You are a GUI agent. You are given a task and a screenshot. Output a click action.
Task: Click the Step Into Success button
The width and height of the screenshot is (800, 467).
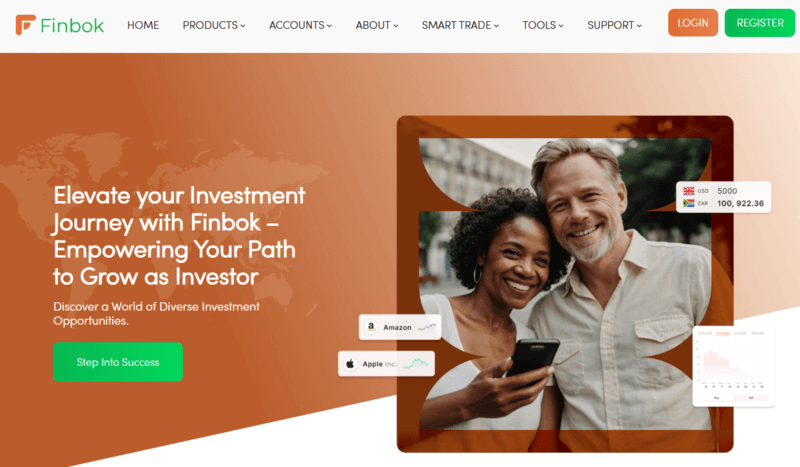(x=118, y=362)
